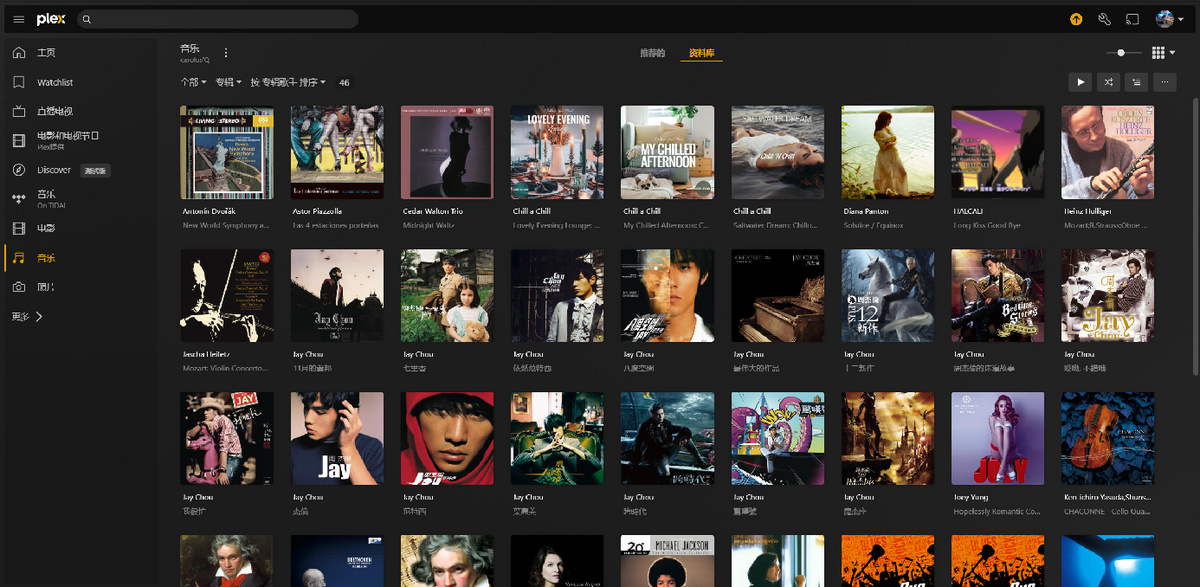Open Hopelessly Romantic album title

coord(996,511)
